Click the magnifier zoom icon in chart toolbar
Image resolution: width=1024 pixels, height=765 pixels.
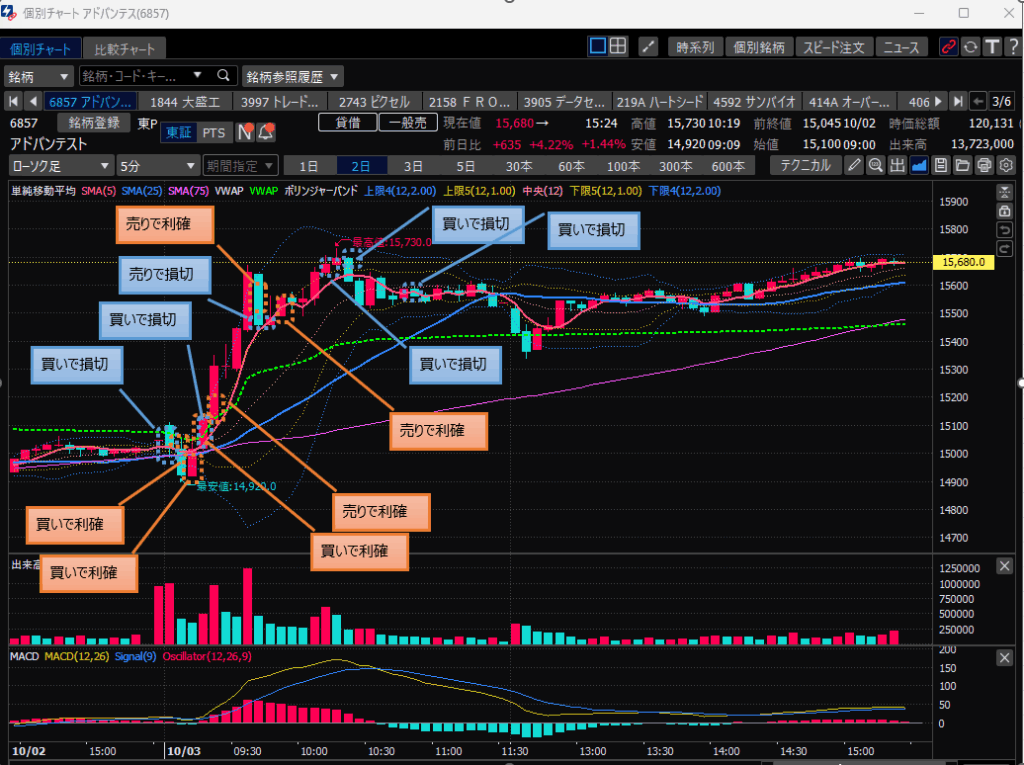875,166
